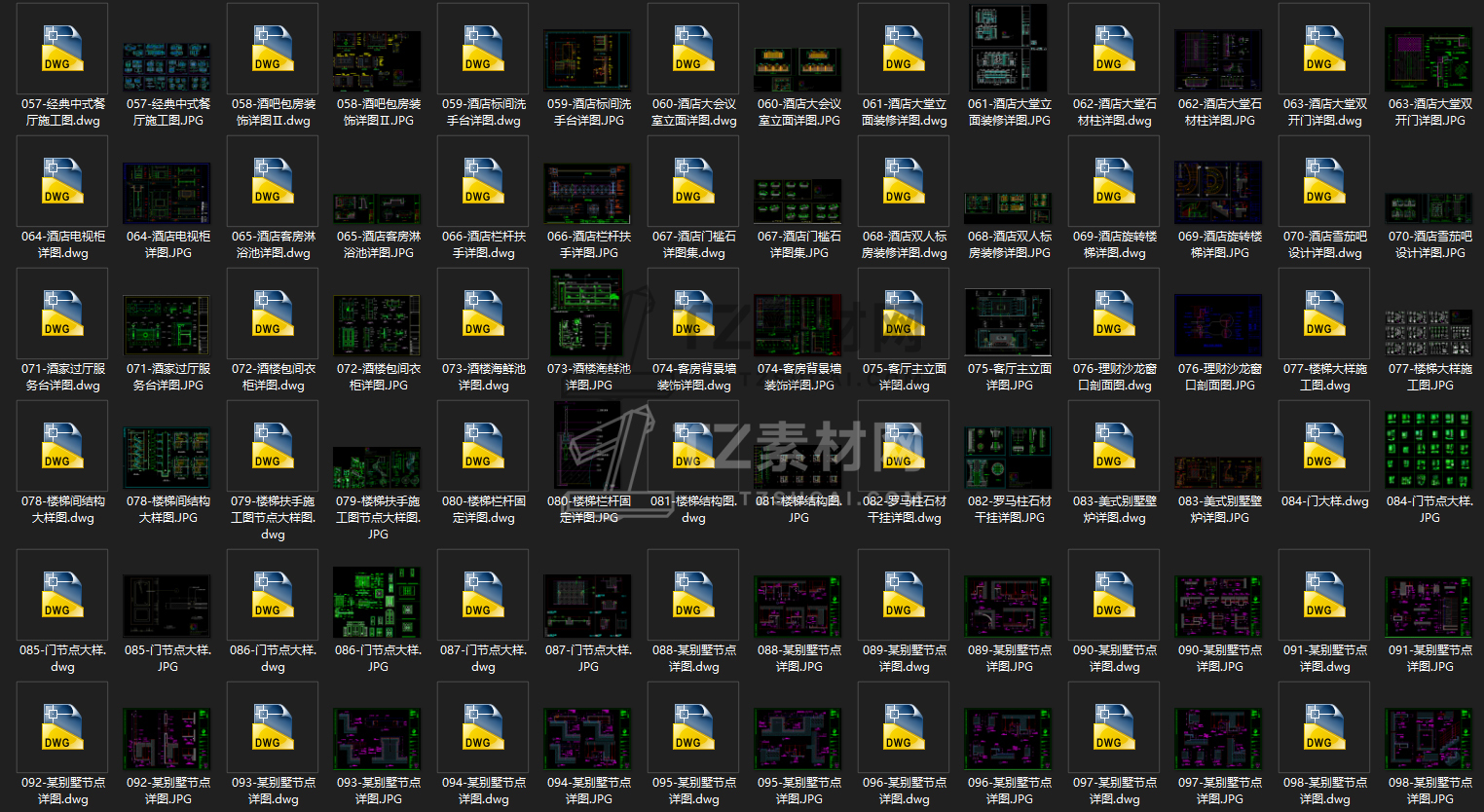The height and width of the screenshot is (812, 1484).
Task: Select the 077-楼梯大样施工图.JPG thumbnail
Action: pyautogui.click(x=1429, y=333)
